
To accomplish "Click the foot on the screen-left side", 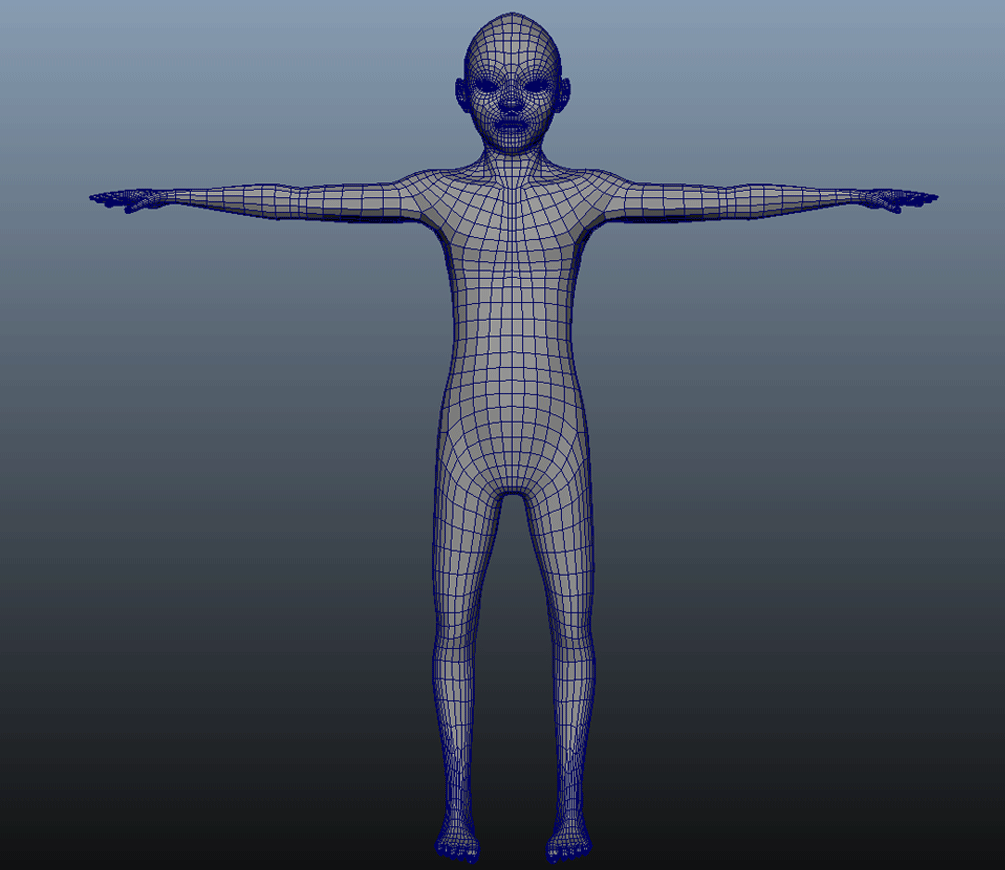I will (456, 845).
